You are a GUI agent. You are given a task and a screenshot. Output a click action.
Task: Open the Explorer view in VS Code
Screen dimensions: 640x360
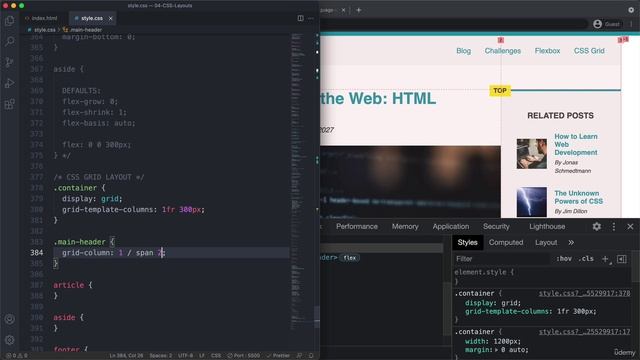tap(10, 21)
